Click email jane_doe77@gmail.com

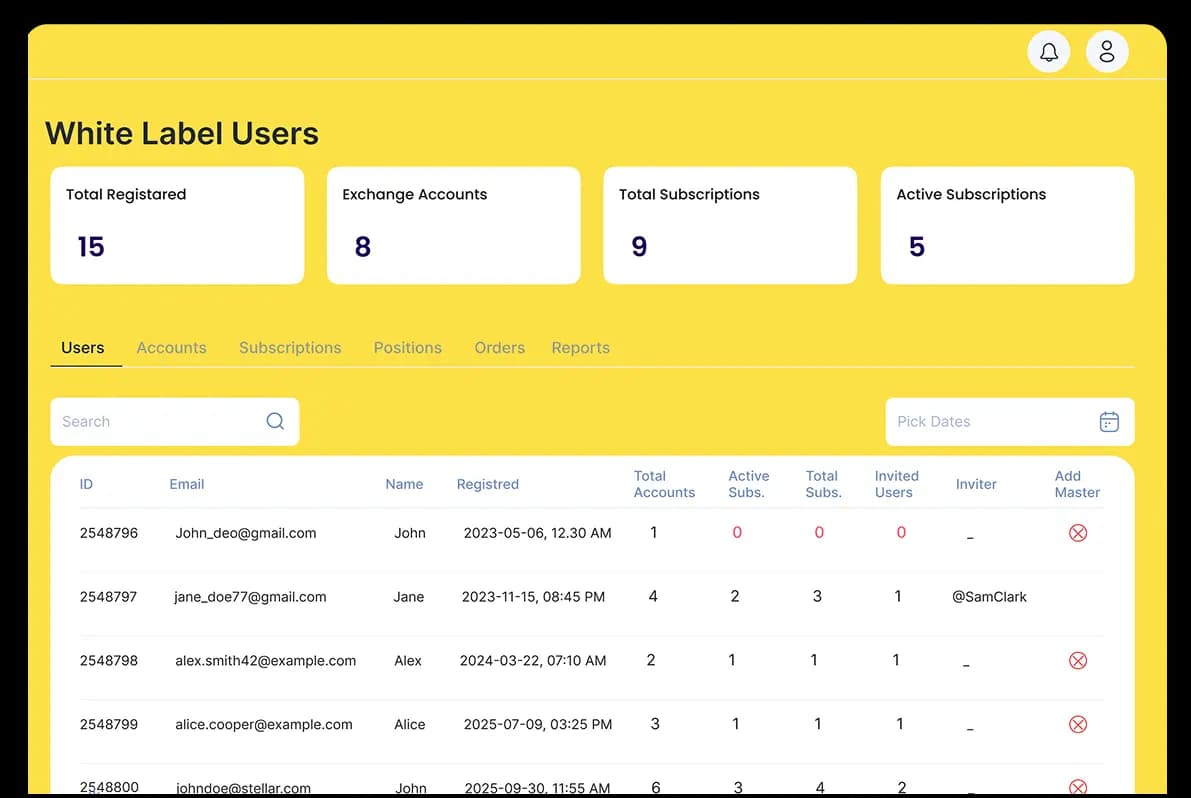(x=250, y=597)
